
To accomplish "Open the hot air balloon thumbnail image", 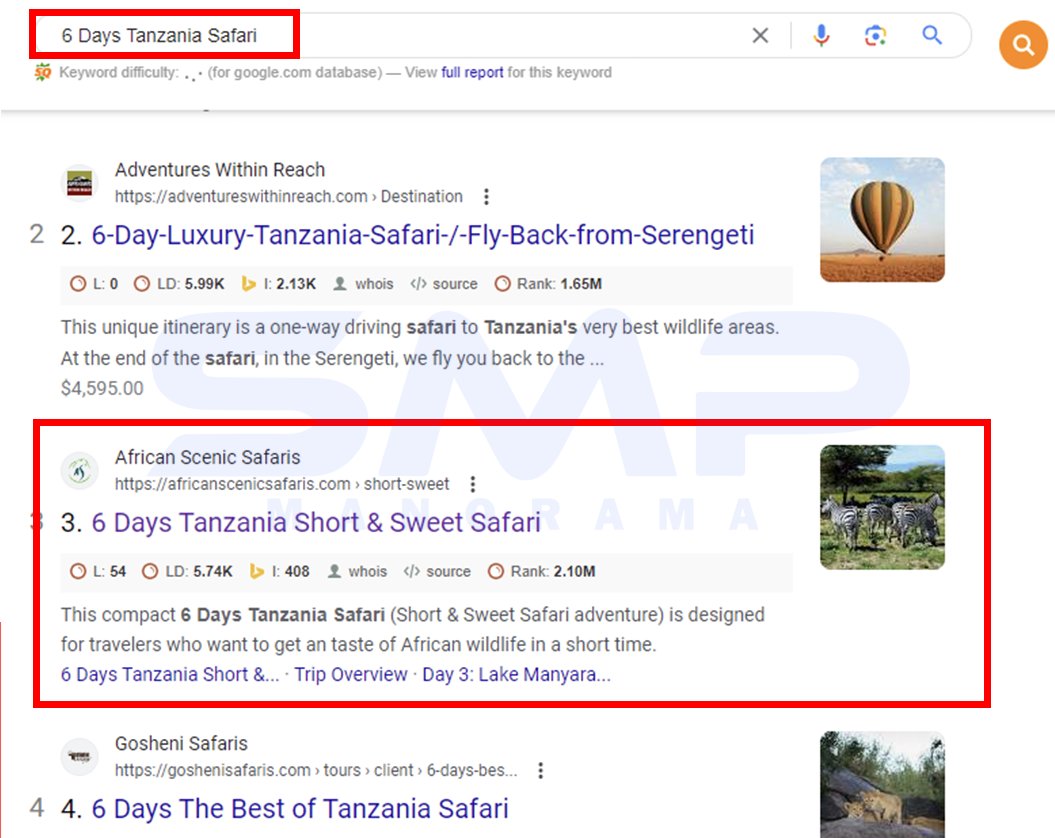I will coord(882,219).
